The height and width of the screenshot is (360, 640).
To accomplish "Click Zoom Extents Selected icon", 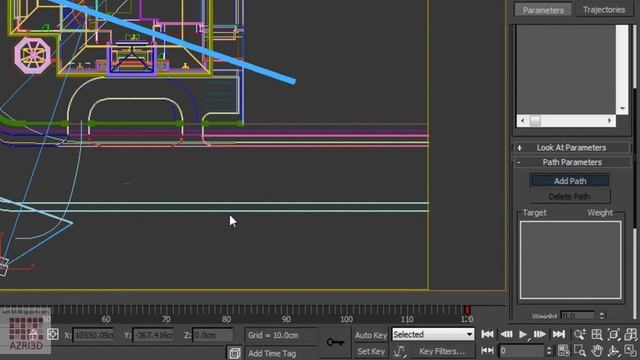I will tap(614, 334).
